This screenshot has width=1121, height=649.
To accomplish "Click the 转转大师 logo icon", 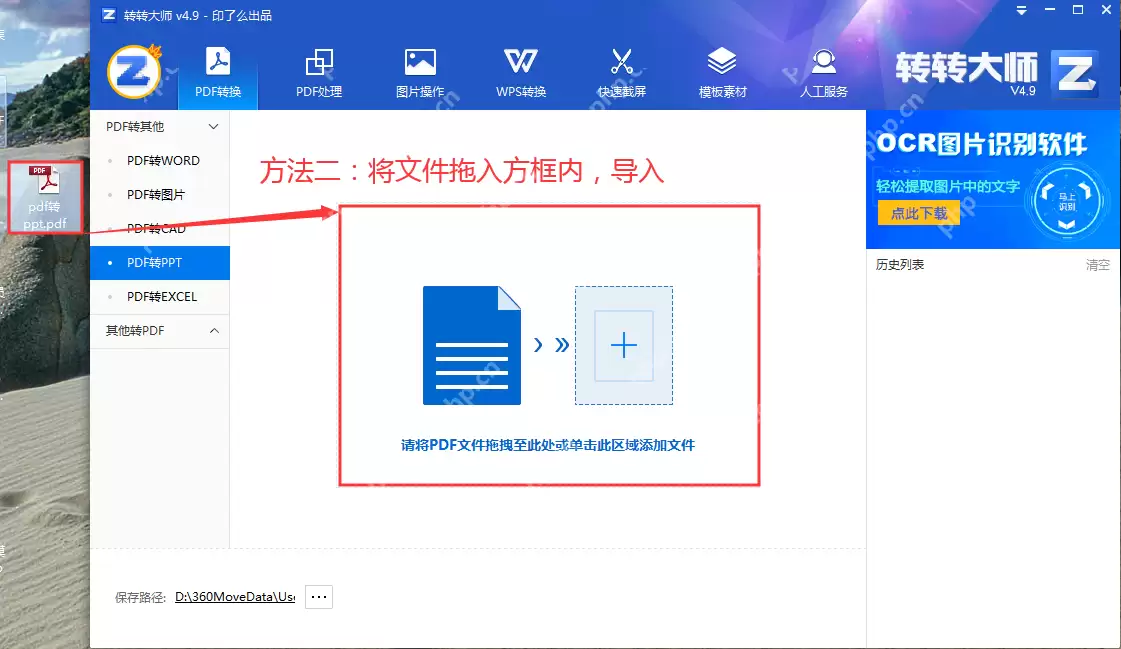I will [x=135, y=70].
